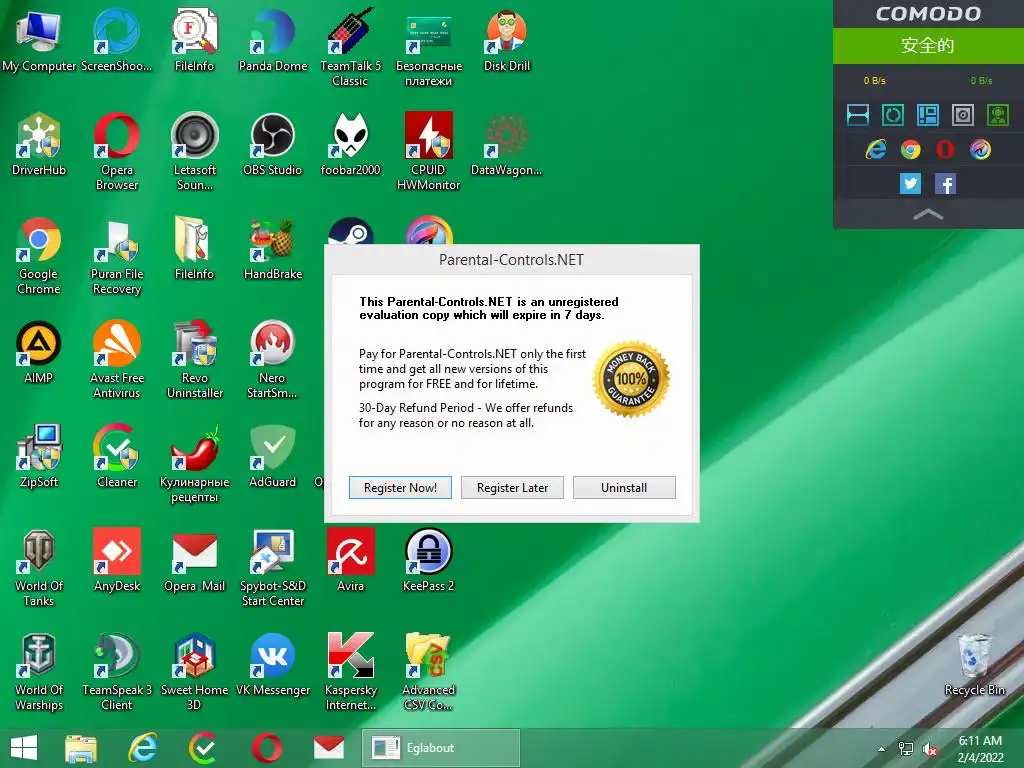The image size is (1024, 768).
Task: Open the Recycle Bin
Action: [974, 664]
